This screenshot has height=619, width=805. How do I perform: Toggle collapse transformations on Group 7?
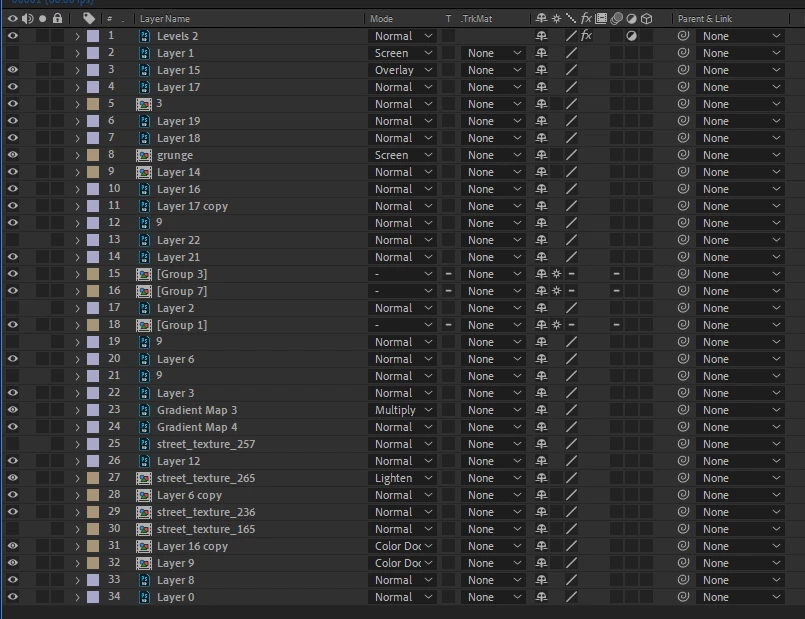click(x=556, y=291)
